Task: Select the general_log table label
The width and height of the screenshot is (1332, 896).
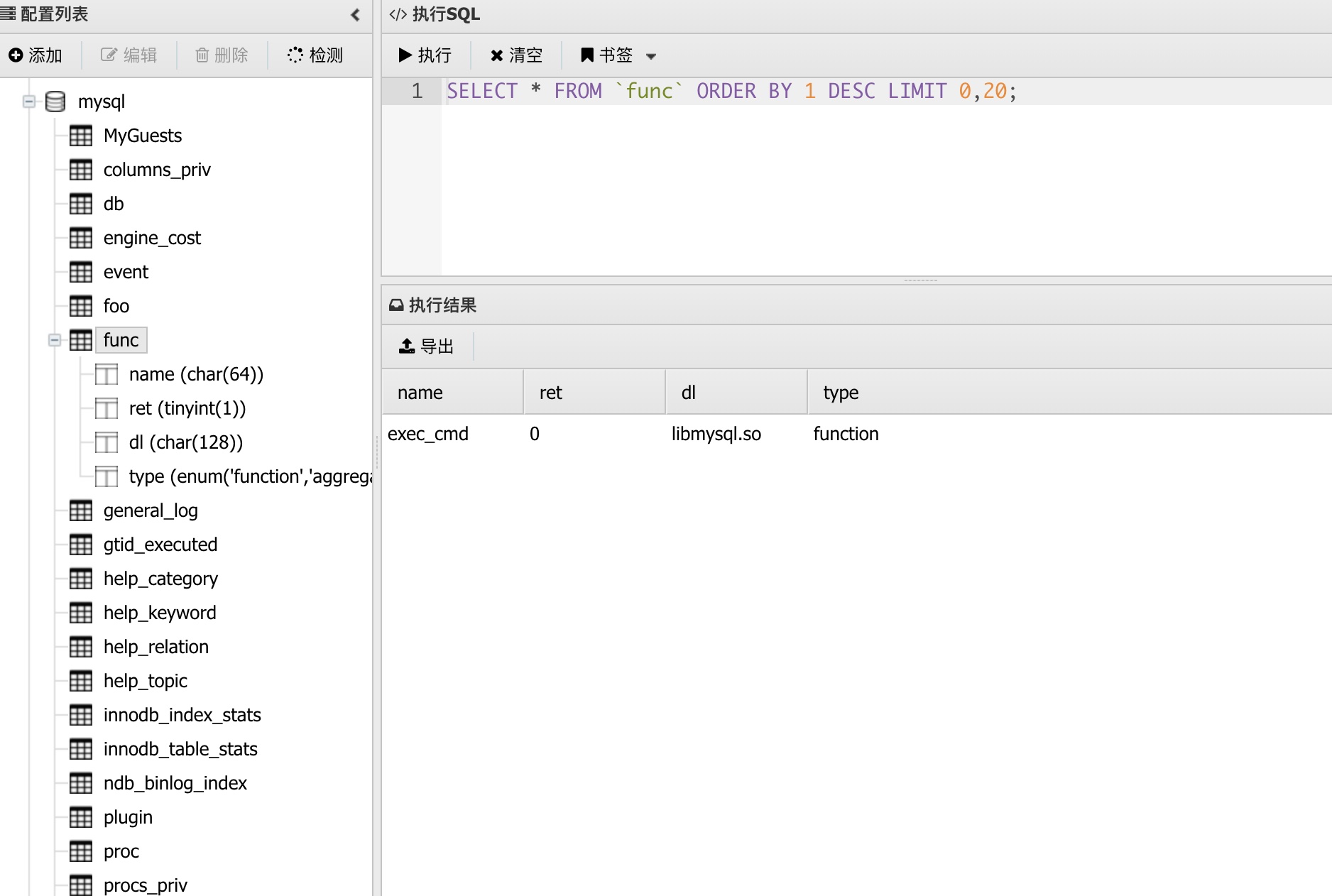Action: pos(151,510)
